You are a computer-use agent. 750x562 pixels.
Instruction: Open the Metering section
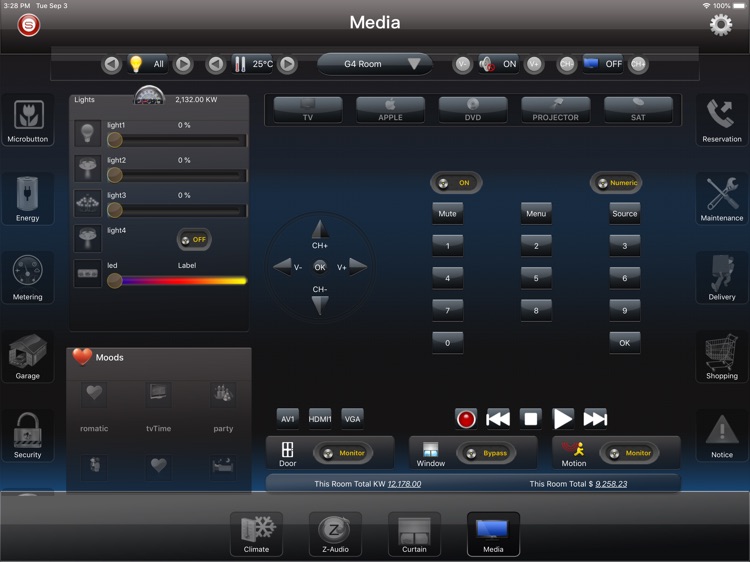point(28,277)
